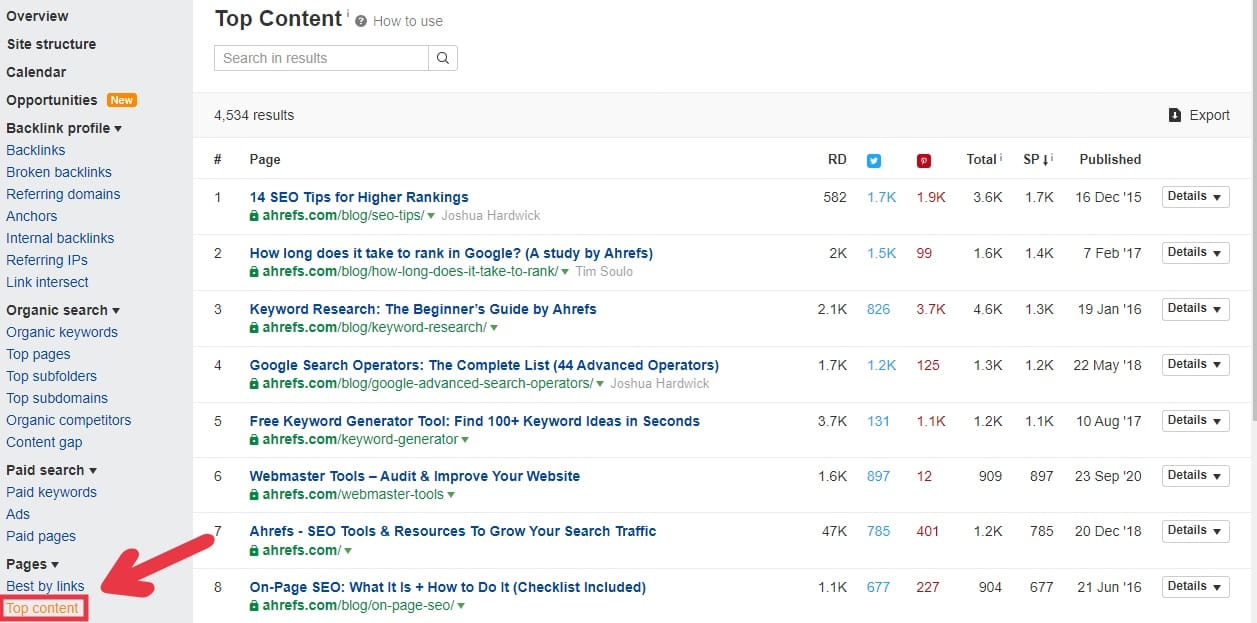Viewport: 1257px width, 623px height.
Task: Open Details dropdown for Webmaster Tools row
Action: 1195,476
